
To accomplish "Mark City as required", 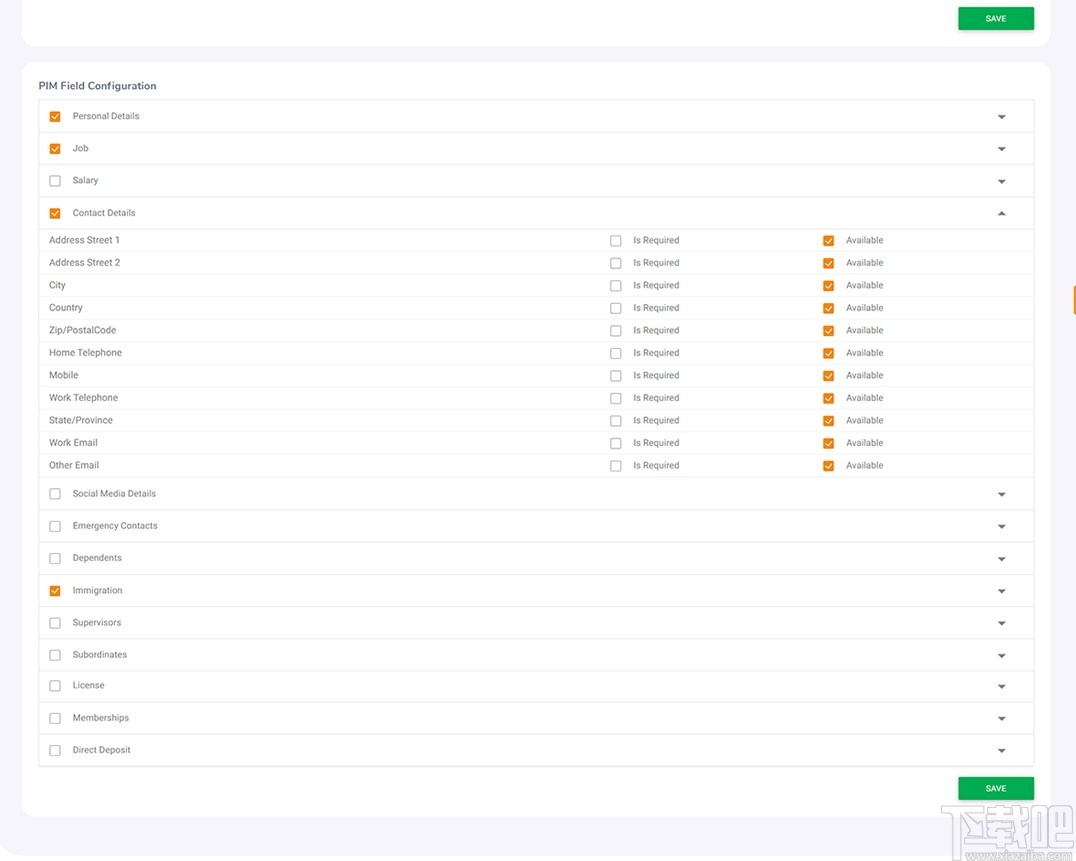I will coord(616,286).
